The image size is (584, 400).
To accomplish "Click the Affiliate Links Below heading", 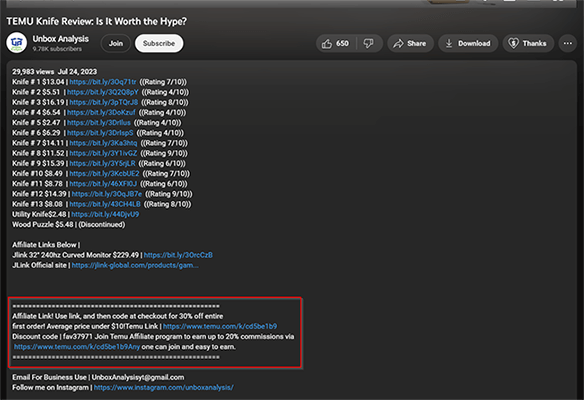I will tap(46, 245).
